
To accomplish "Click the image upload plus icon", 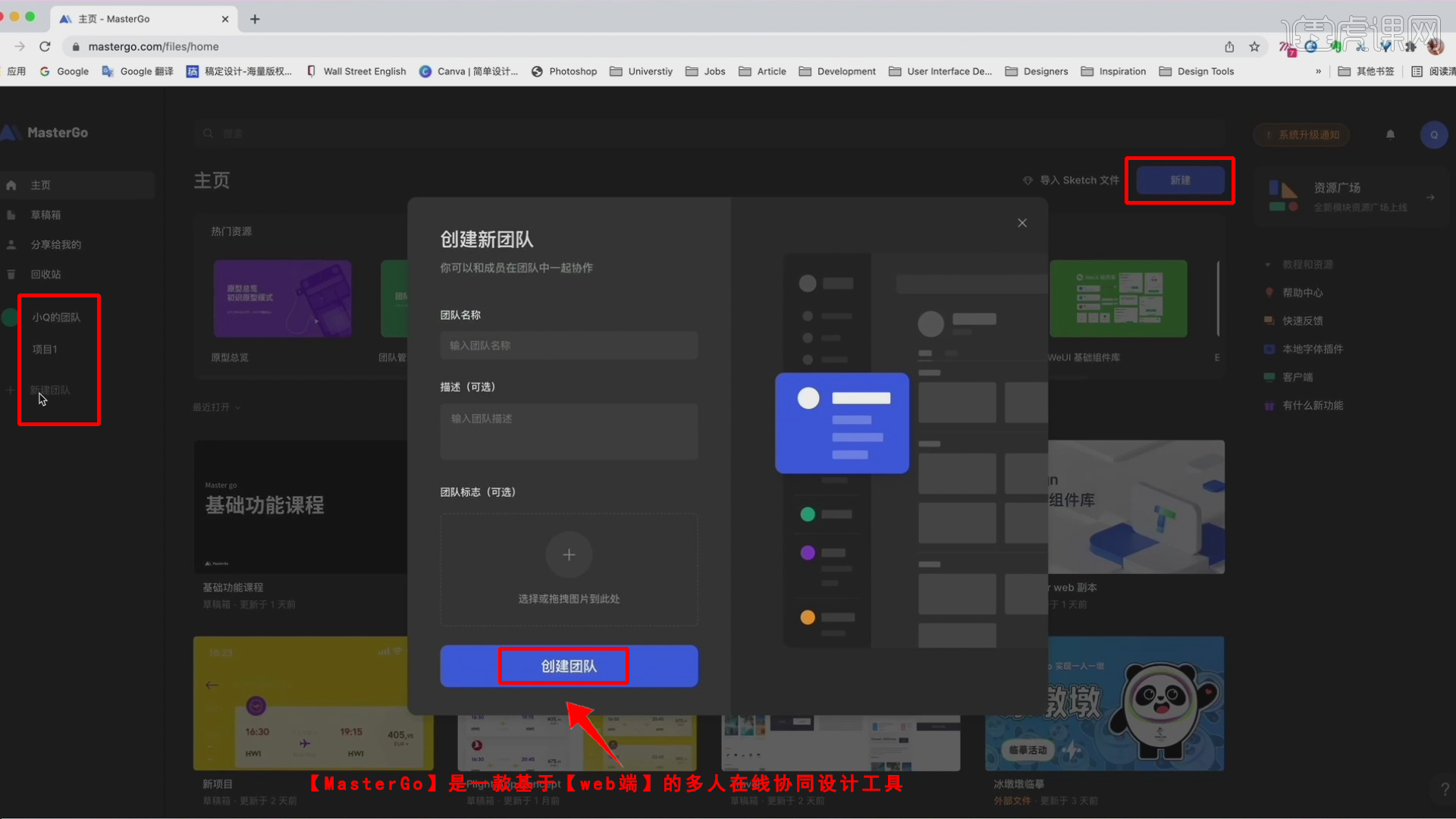I will point(569,554).
